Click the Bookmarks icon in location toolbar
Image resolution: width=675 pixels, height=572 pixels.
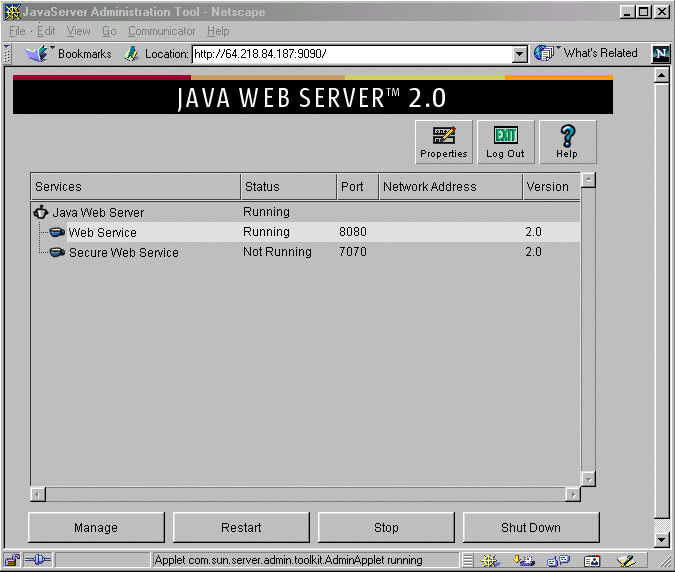[x=38, y=53]
